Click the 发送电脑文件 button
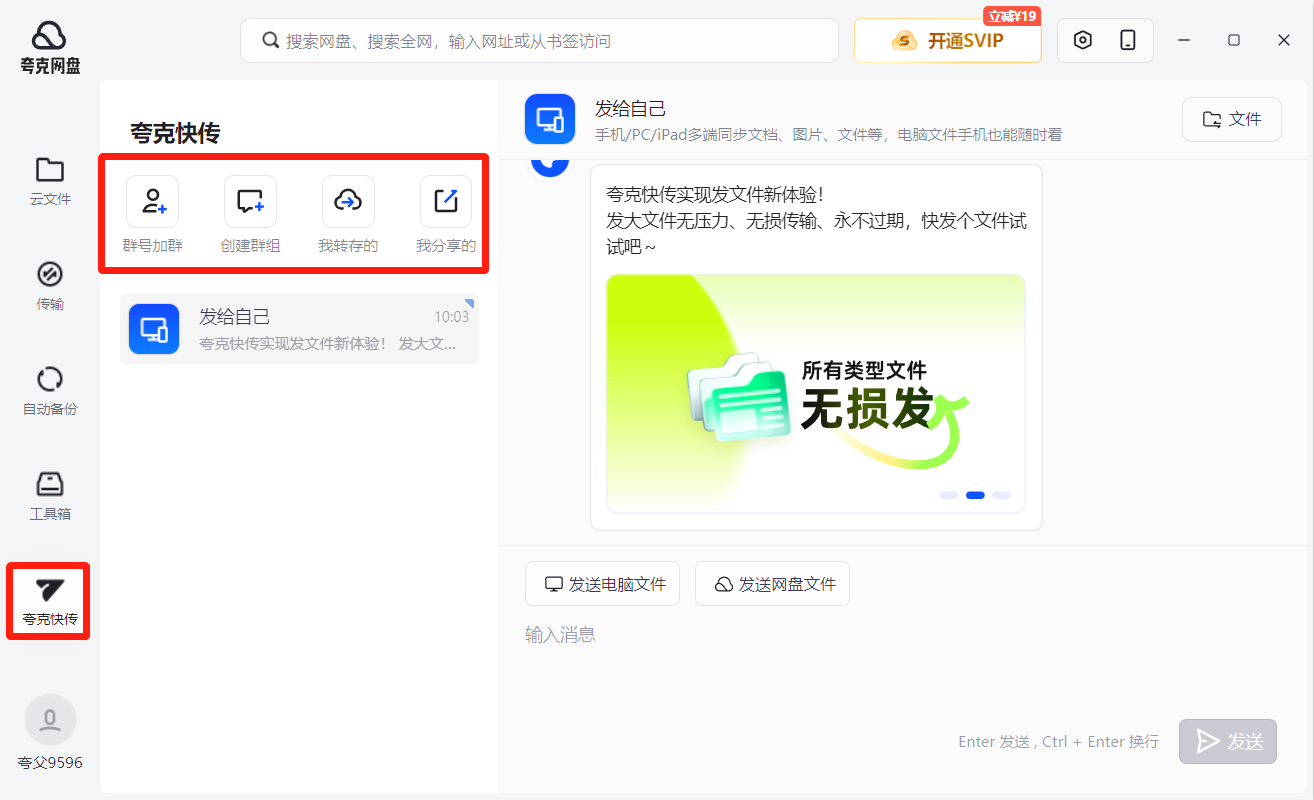The image size is (1314, 800). pos(602,584)
